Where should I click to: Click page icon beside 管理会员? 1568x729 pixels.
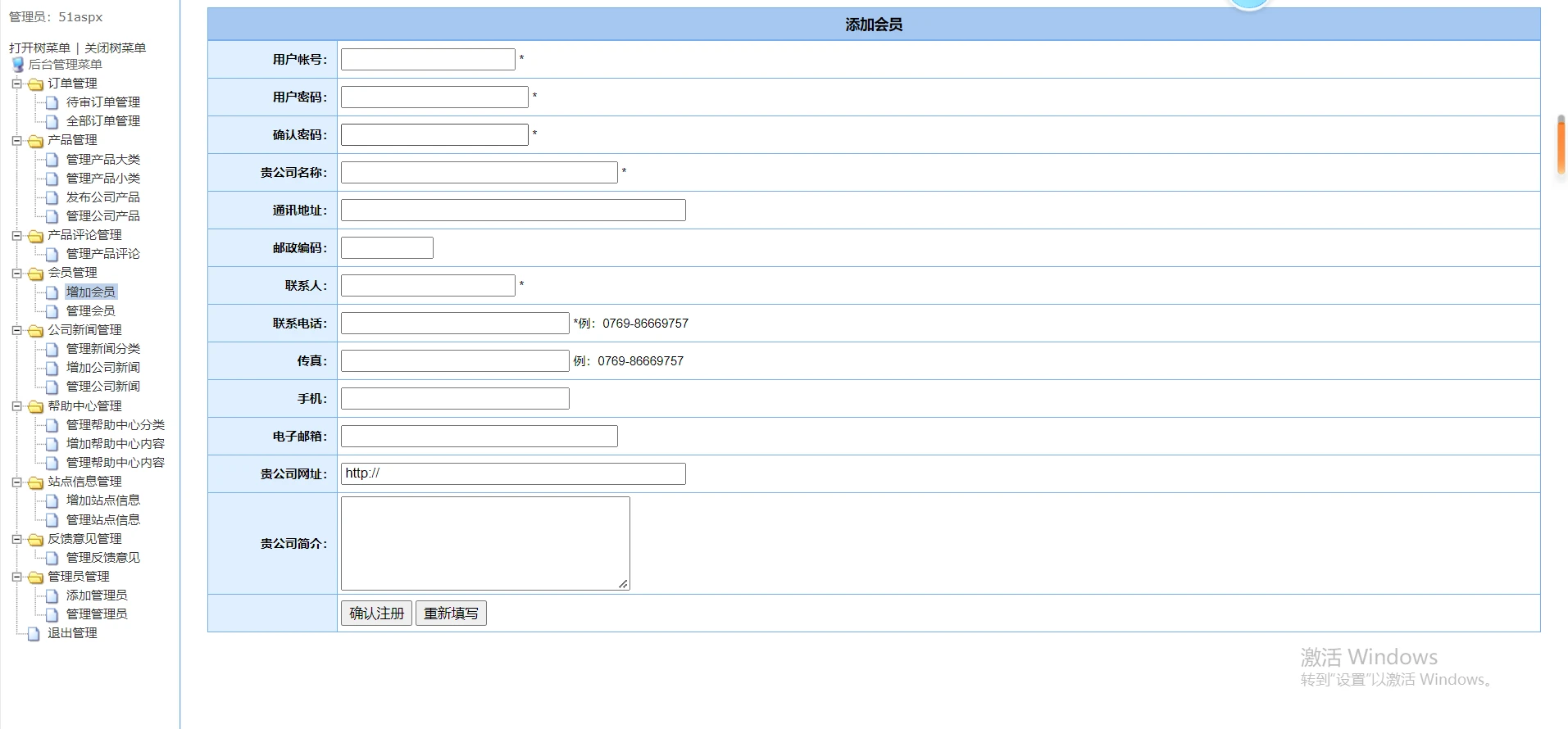(x=52, y=311)
